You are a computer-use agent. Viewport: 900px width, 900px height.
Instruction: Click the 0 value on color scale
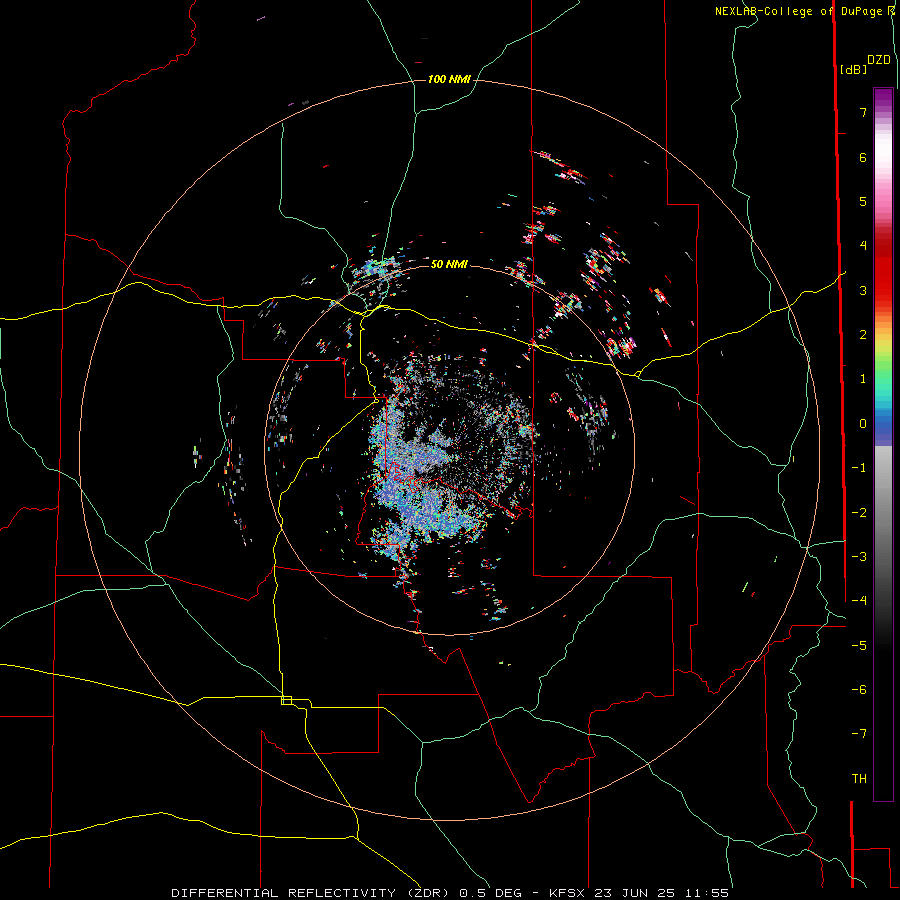[863, 424]
